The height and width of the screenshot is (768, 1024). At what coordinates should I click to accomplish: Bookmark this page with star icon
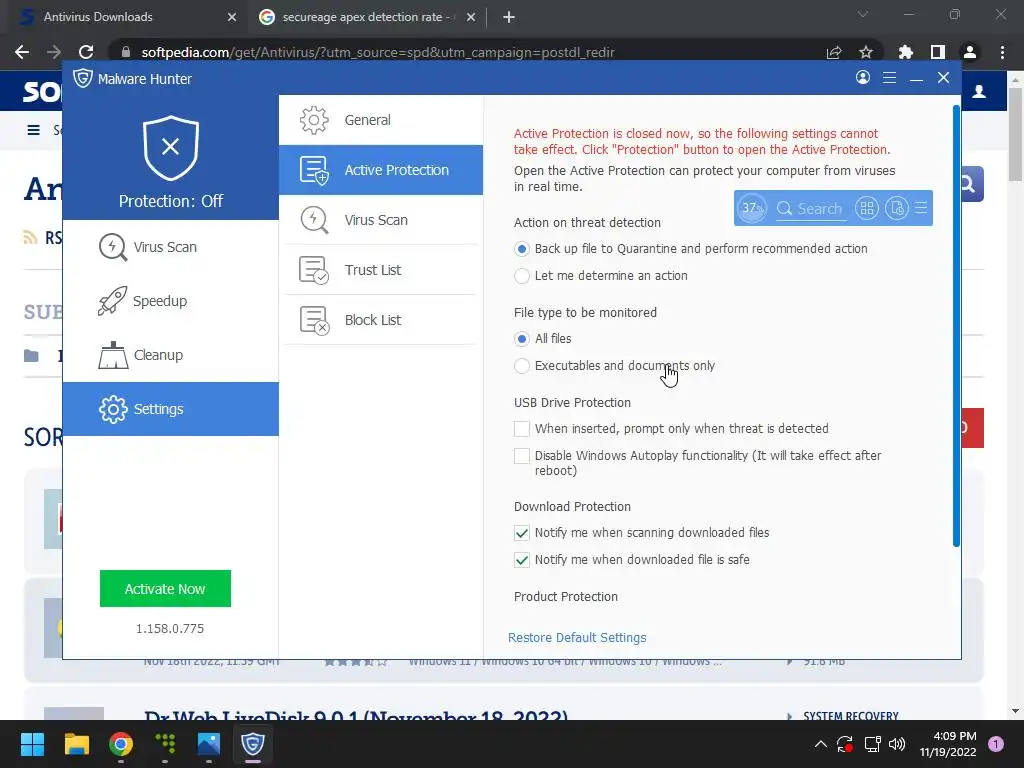[x=865, y=52]
